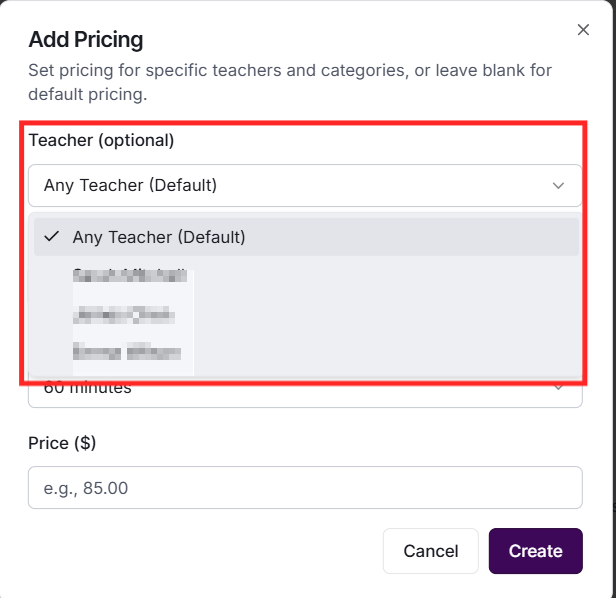Click the Teacher (optional) field label
The width and height of the screenshot is (616, 598).
click(x=101, y=140)
